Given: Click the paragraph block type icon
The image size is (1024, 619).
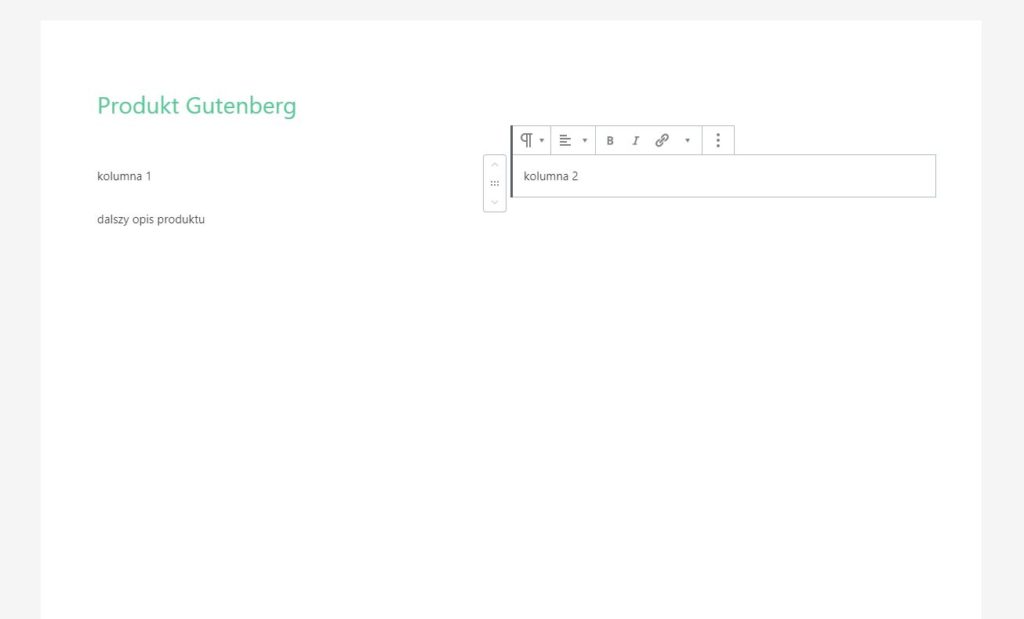Looking at the screenshot, I should [x=526, y=140].
